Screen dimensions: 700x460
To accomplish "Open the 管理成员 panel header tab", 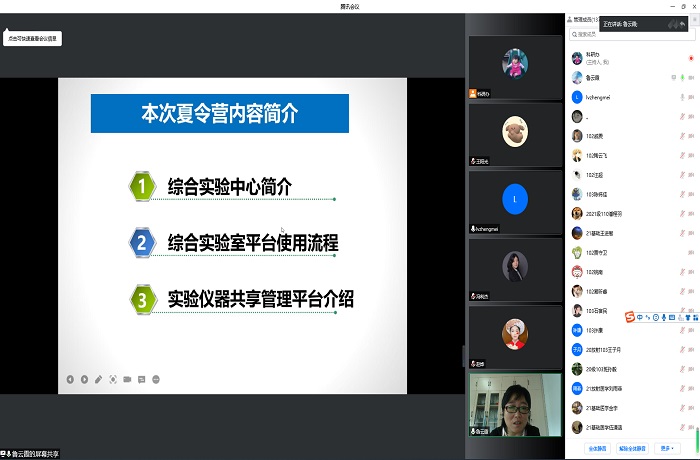I will point(586,19).
